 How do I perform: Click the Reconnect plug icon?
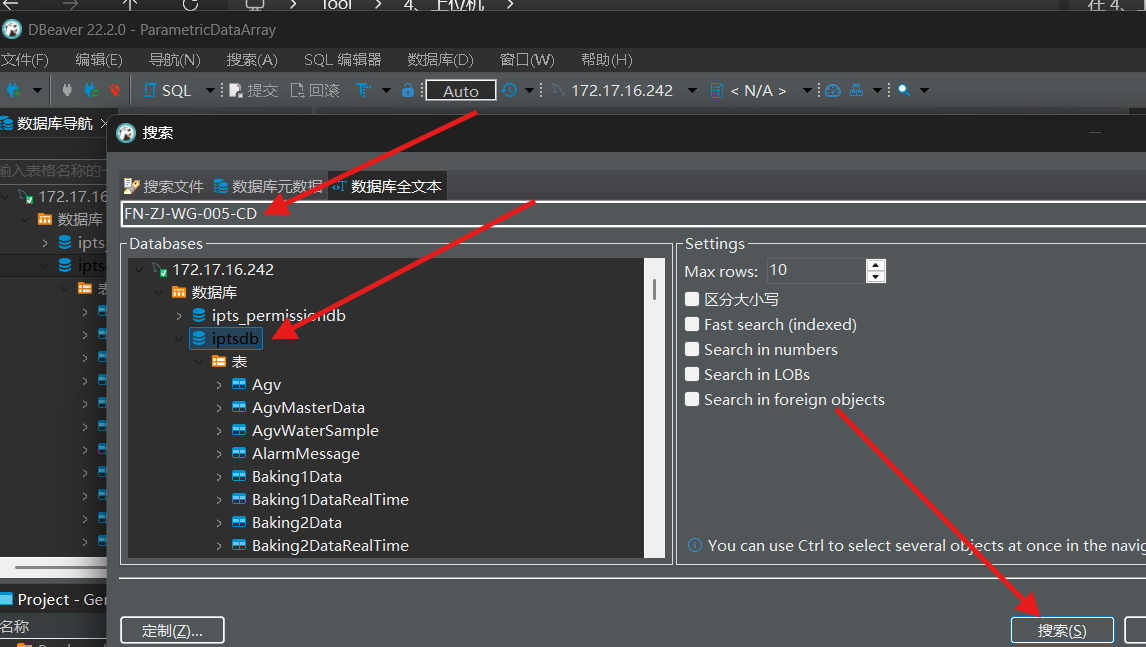tap(91, 90)
